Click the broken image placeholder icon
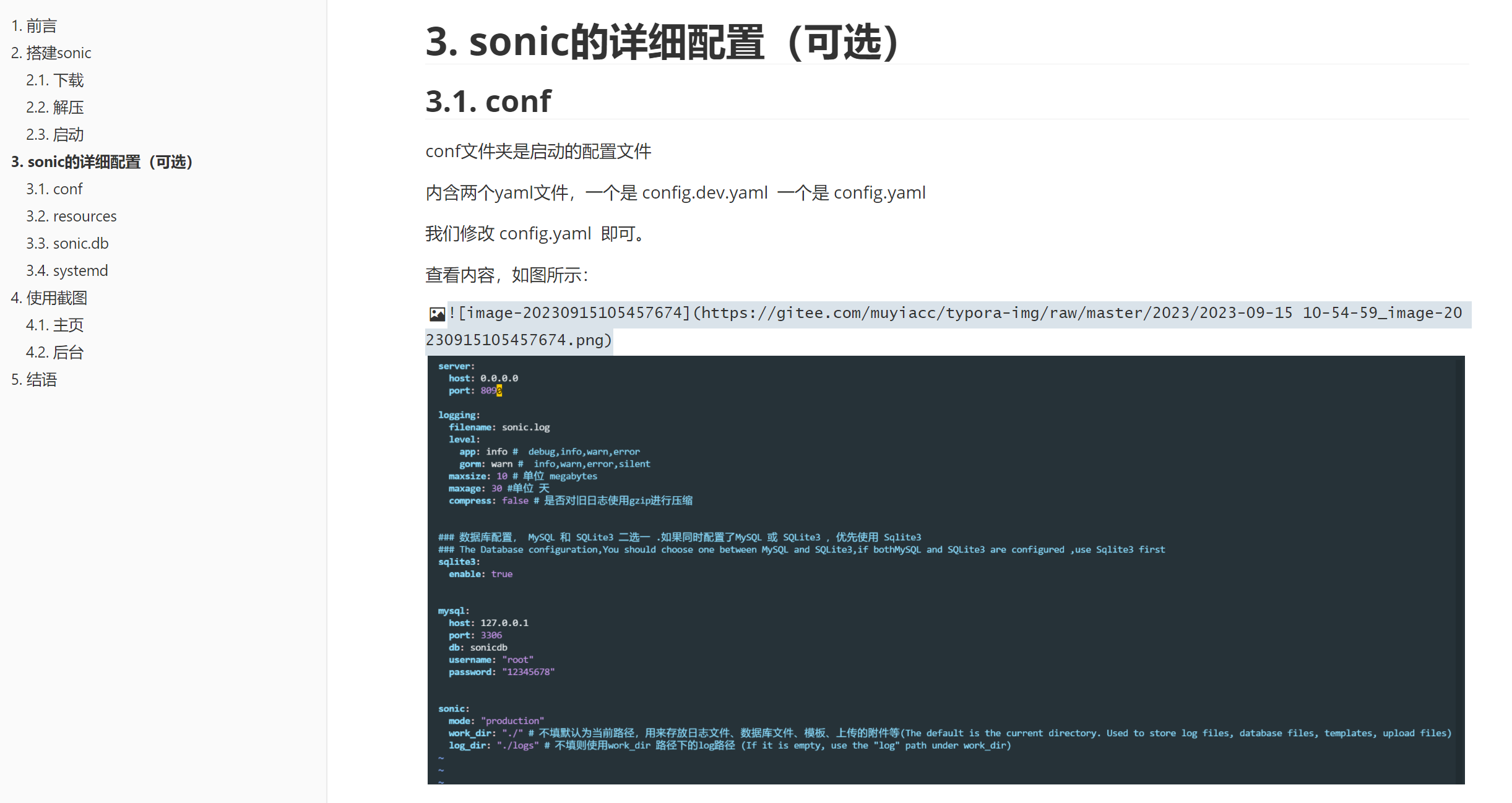Viewport: 1512px width, 803px height. pos(436,314)
